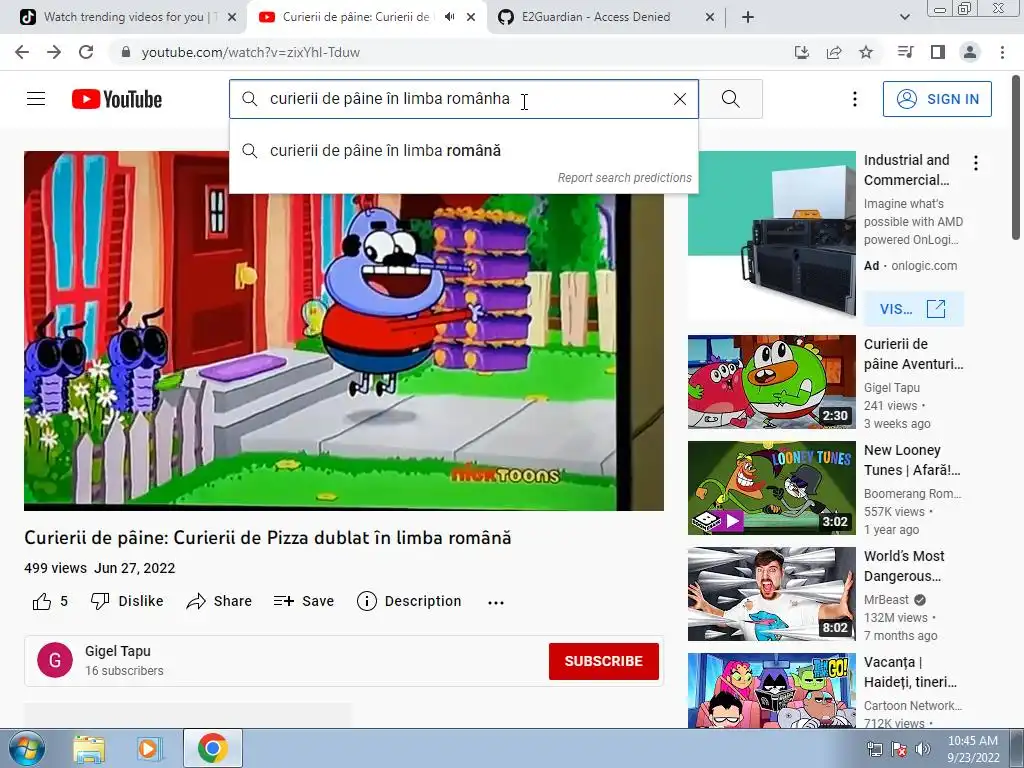
Task: Submit search with the magnifier button
Action: coord(731,99)
